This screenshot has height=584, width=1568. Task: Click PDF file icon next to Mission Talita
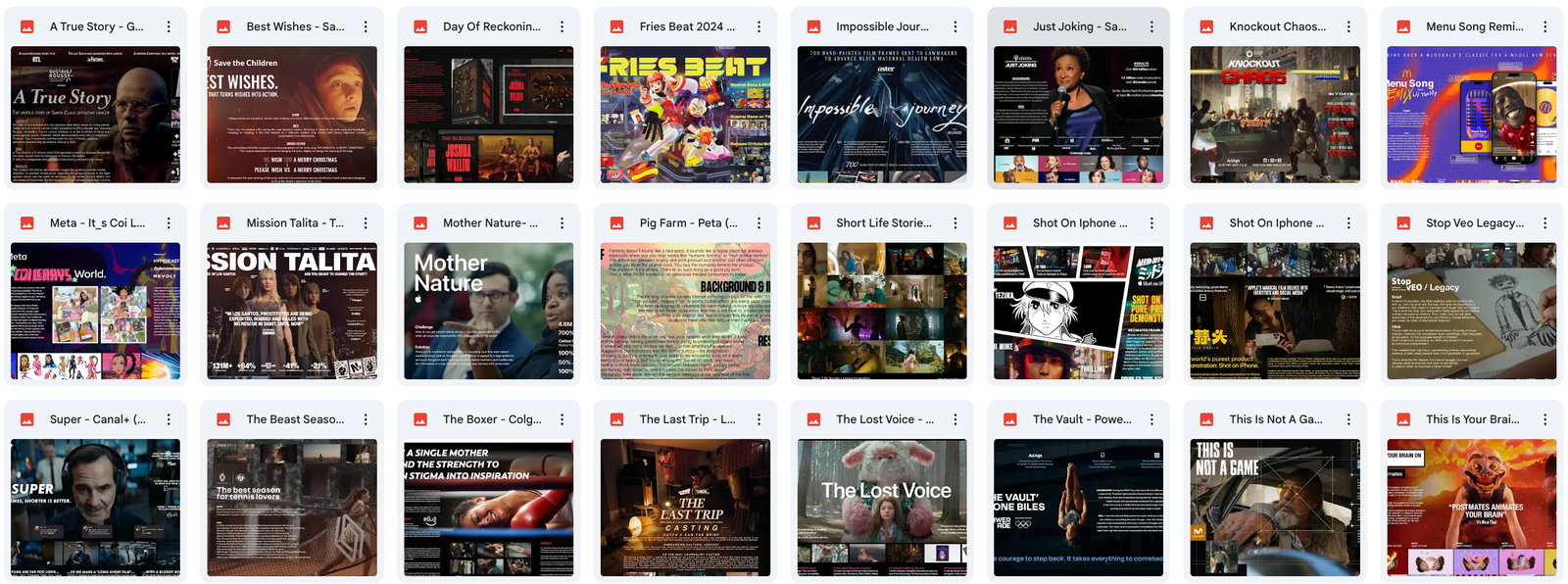coord(223,222)
